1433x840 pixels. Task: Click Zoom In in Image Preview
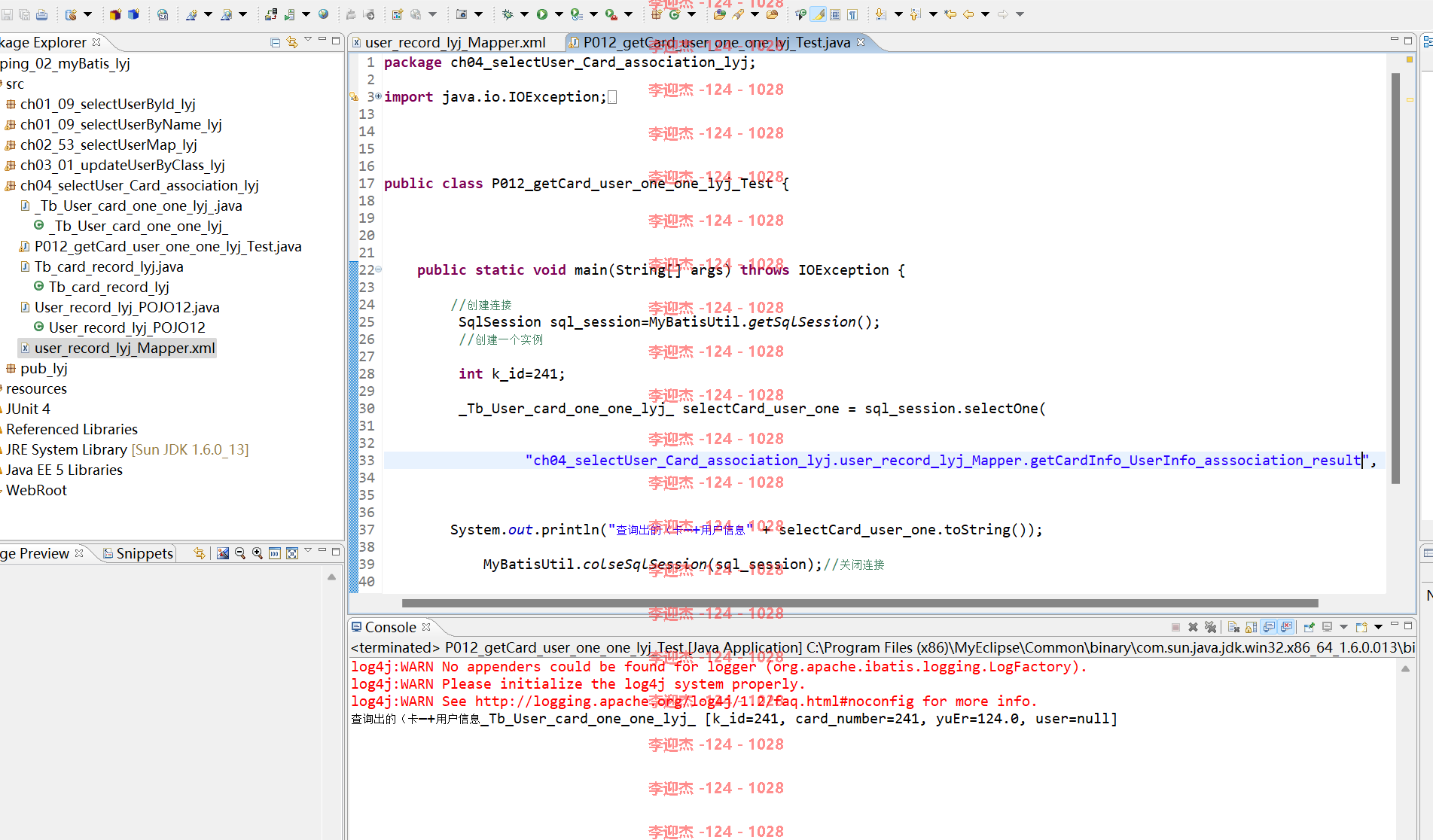click(x=258, y=553)
